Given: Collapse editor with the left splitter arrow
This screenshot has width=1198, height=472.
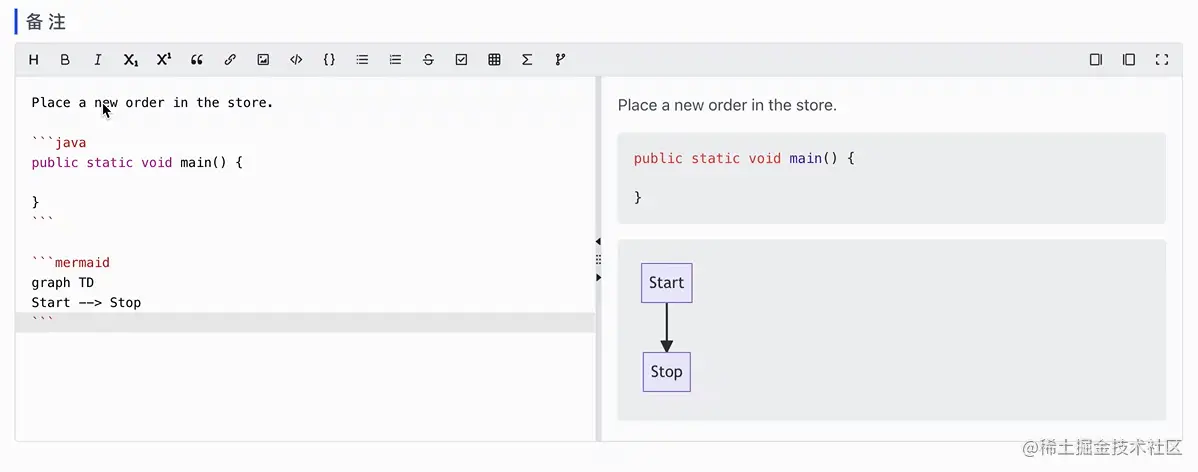Looking at the screenshot, I should coord(598,241).
